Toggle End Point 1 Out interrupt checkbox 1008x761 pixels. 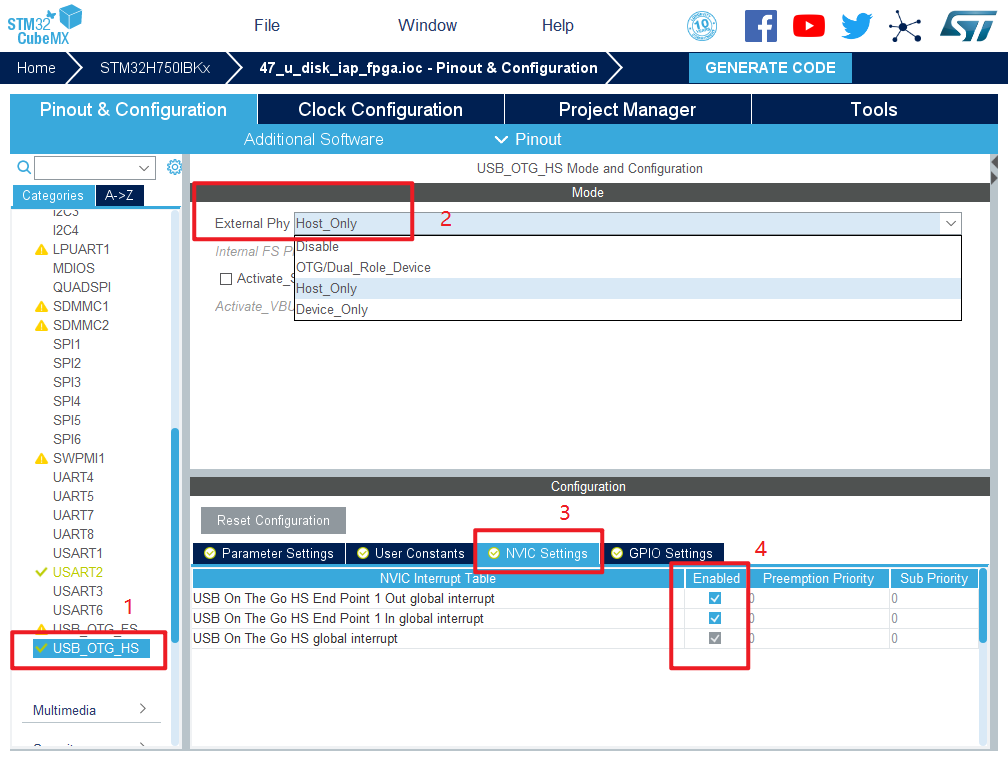point(715,598)
